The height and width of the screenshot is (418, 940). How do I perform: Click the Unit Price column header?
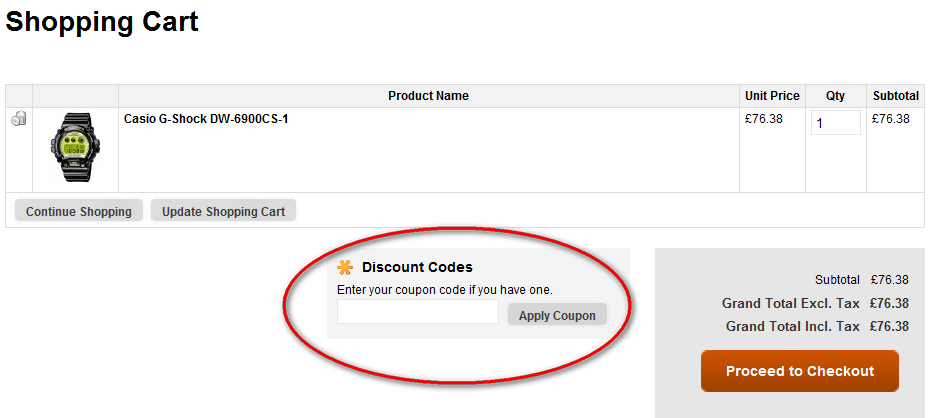(772, 96)
